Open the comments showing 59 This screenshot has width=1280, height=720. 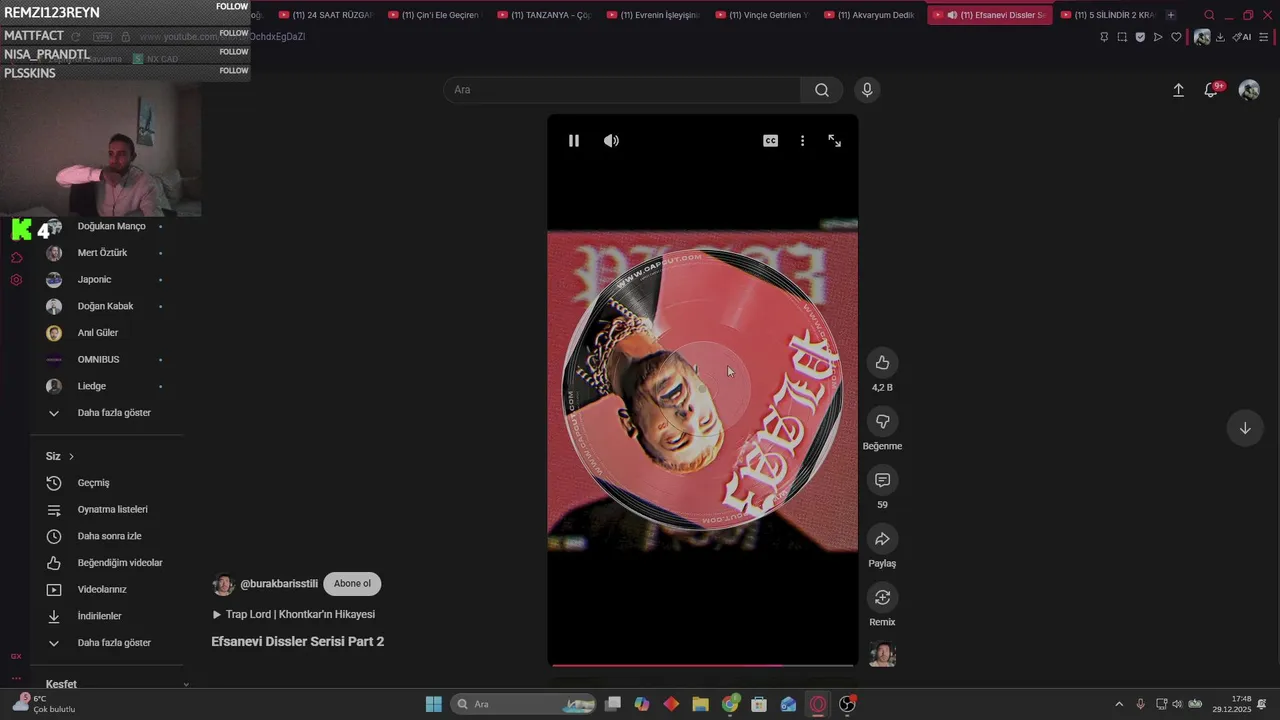pos(882,481)
